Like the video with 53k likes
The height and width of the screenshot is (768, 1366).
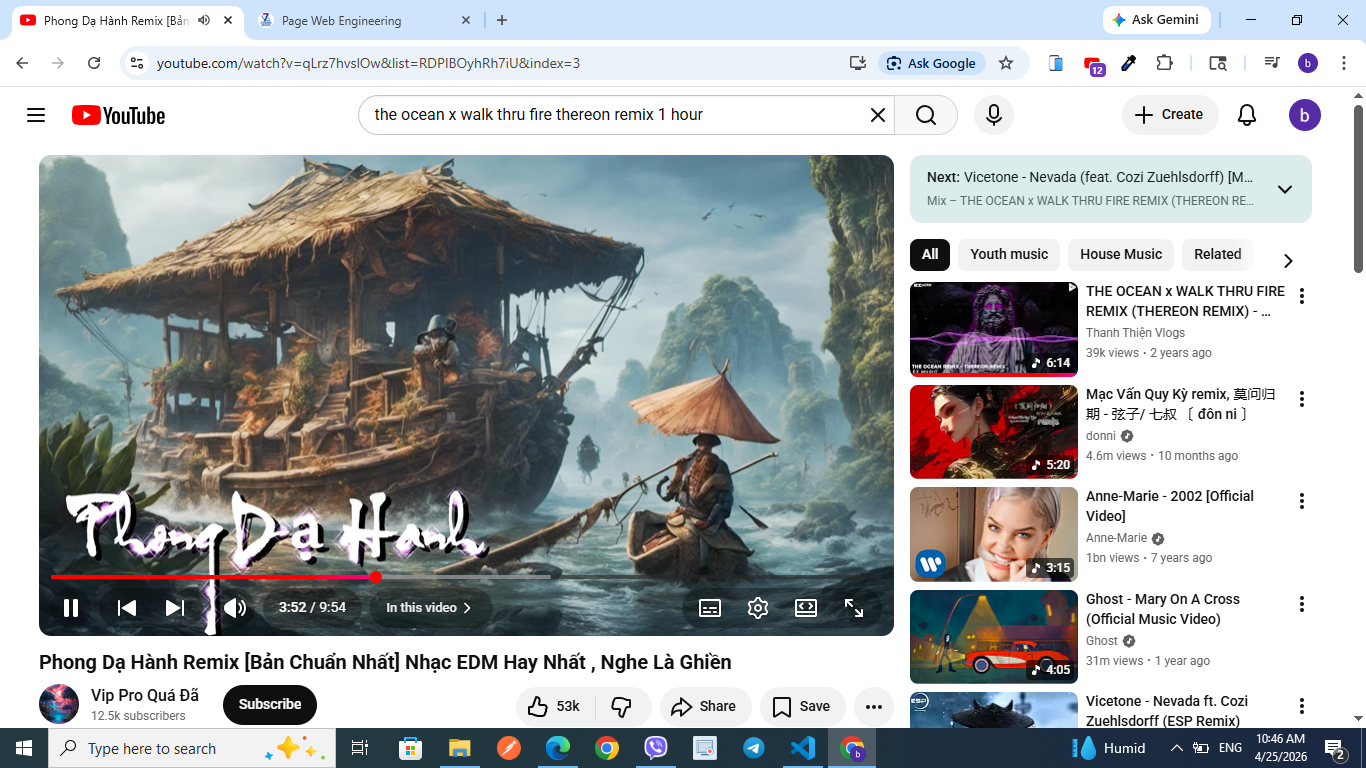pyautogui.click(x=555, y=706)
